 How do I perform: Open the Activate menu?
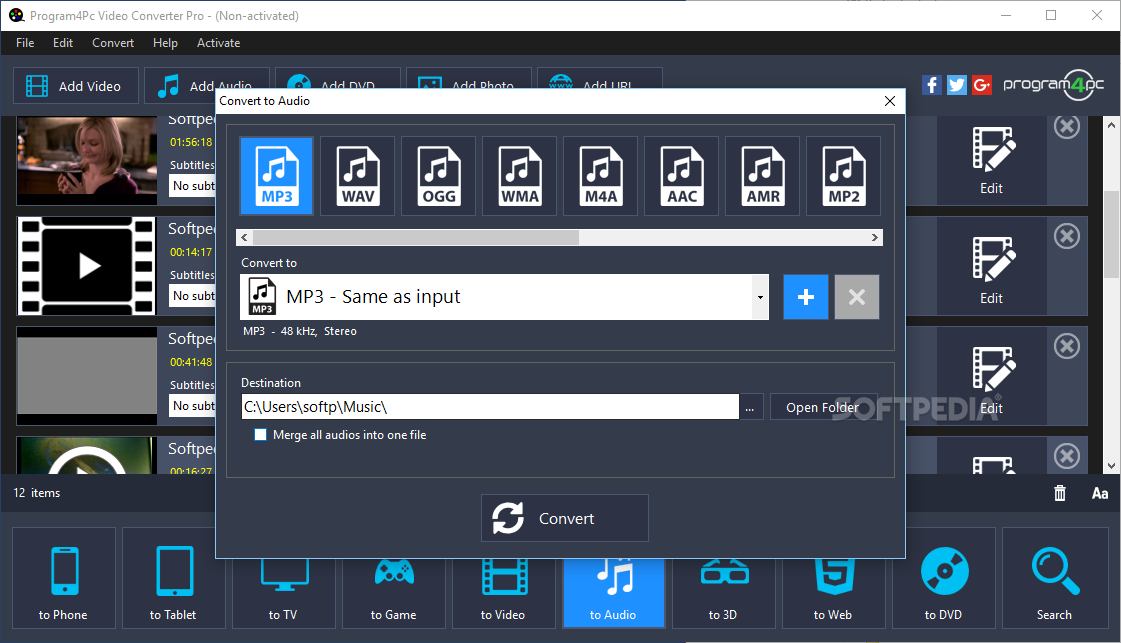coord(219,43)
